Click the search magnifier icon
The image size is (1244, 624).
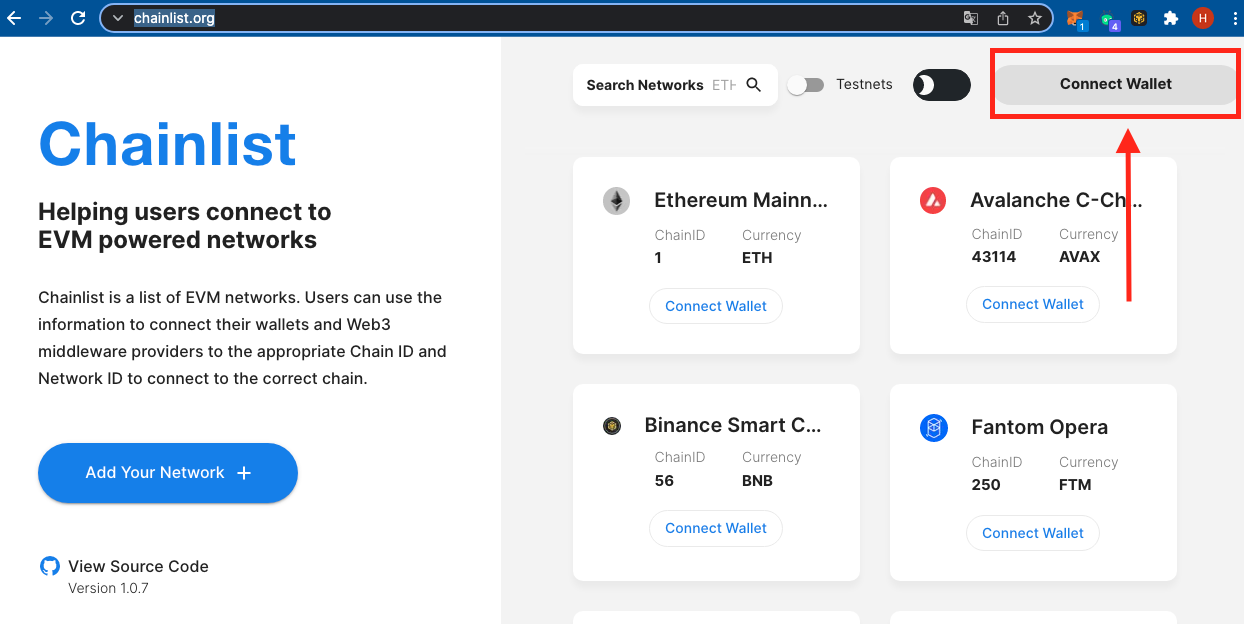754,85
